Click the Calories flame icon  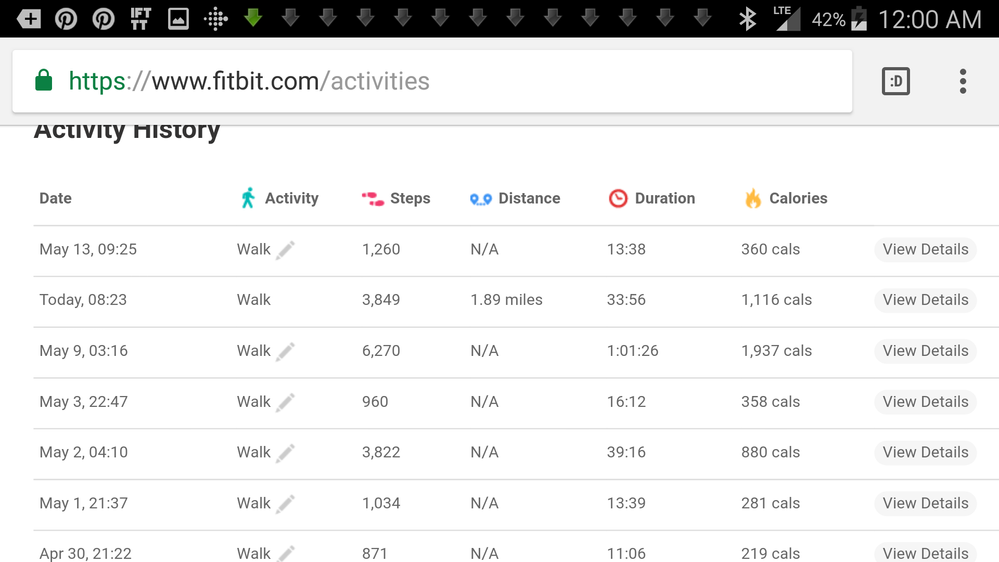point(753,198)
